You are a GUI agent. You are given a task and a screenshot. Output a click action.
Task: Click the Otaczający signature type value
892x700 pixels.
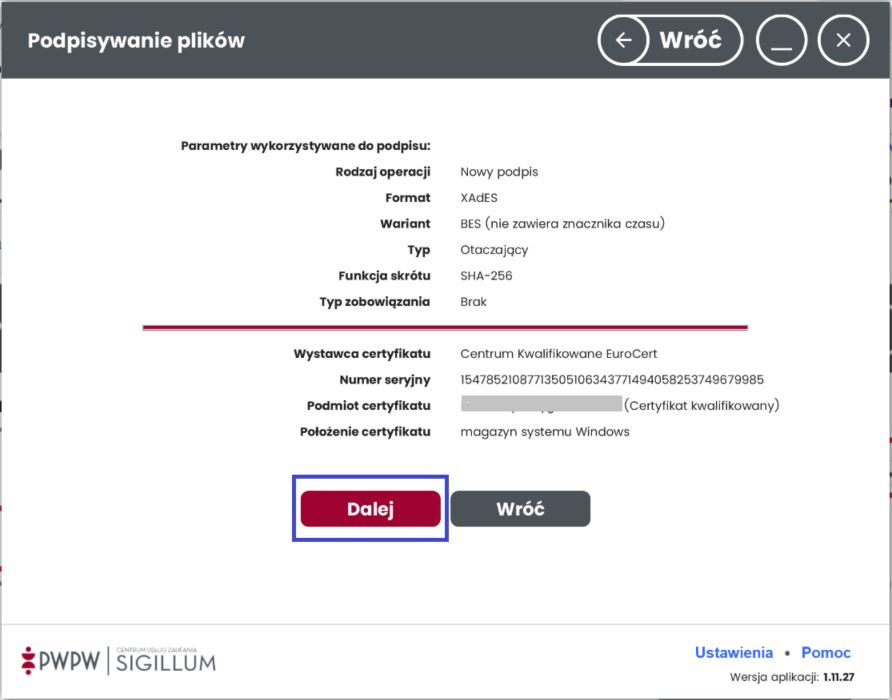tap(494, 250)
